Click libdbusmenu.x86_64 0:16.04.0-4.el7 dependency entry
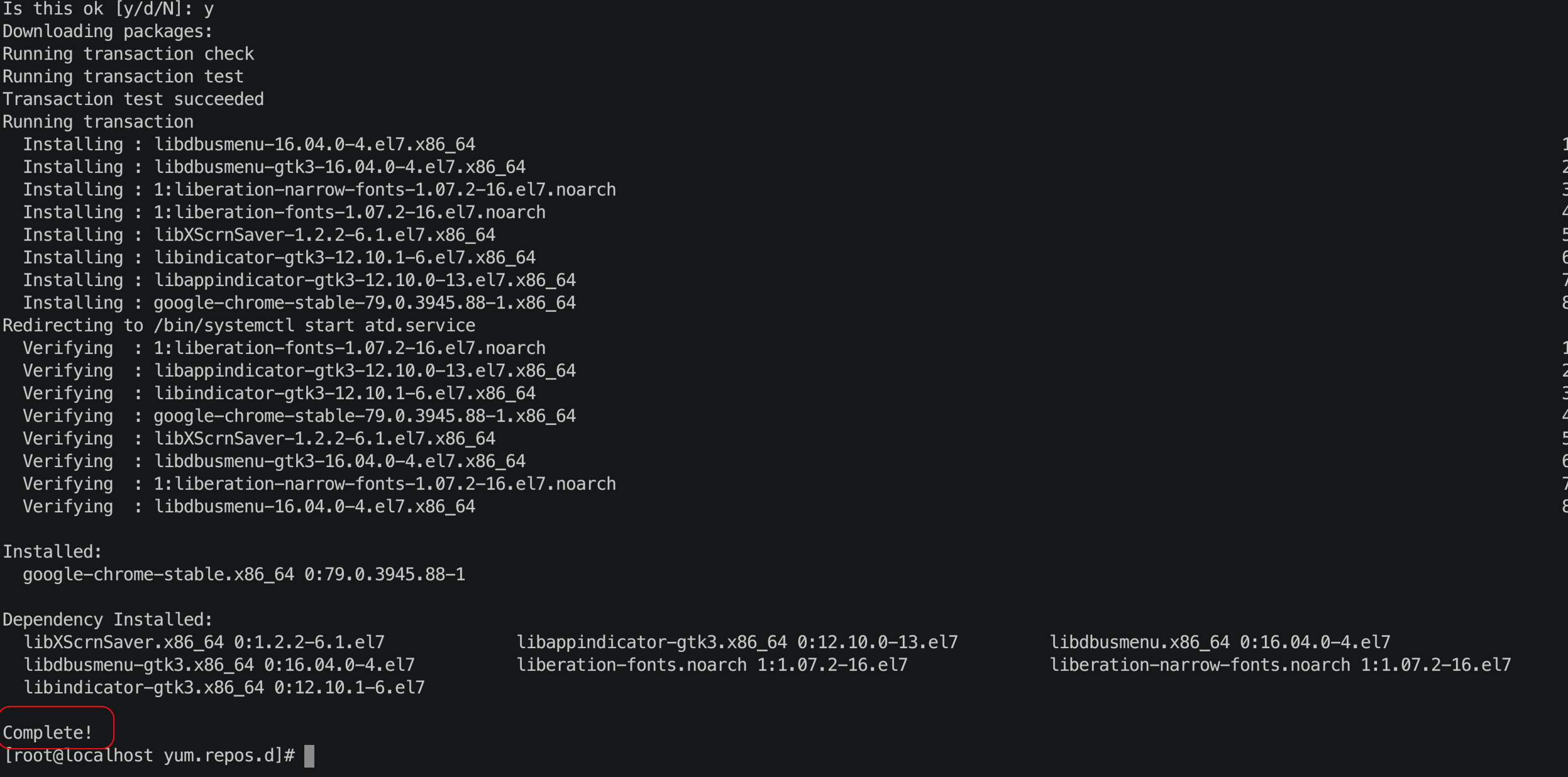Viewport: 1568px width, 777px height. pyautogui.click(x=1220, y=642)
